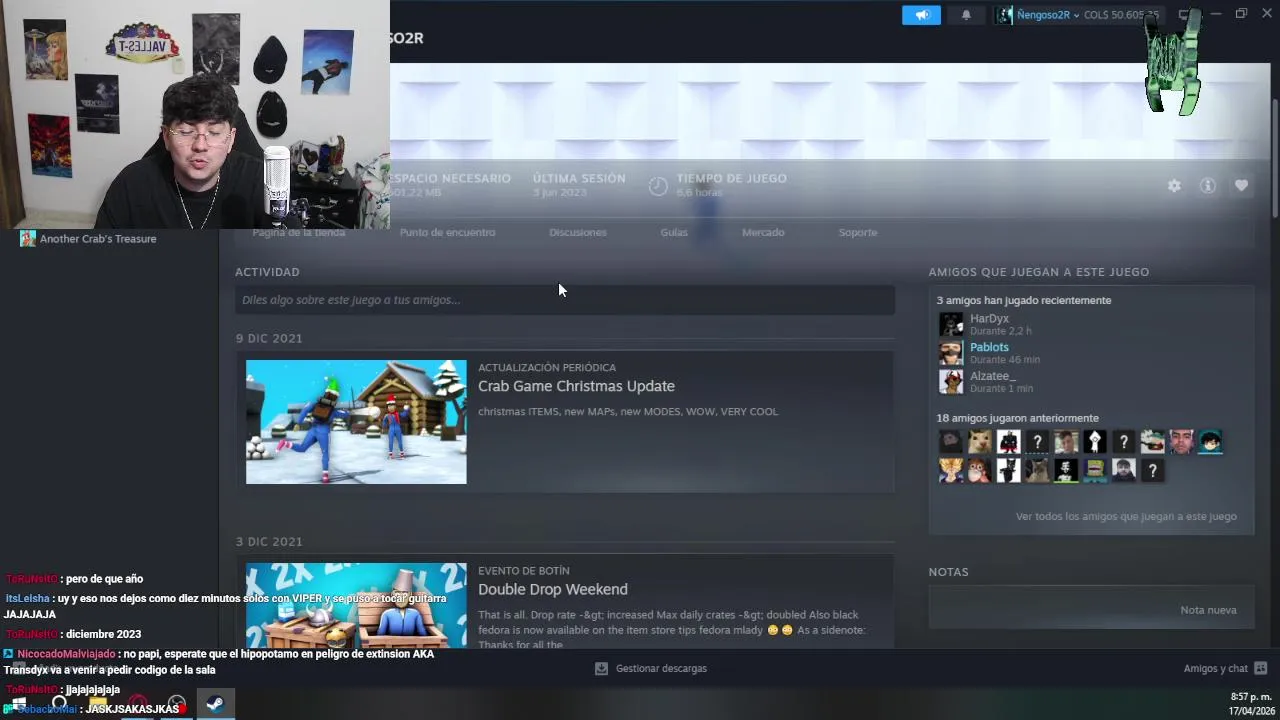The image size is (1280, 720).
Task: Open Página de la tienda tab
Action: pyautogui.click(x=298, y=232)
